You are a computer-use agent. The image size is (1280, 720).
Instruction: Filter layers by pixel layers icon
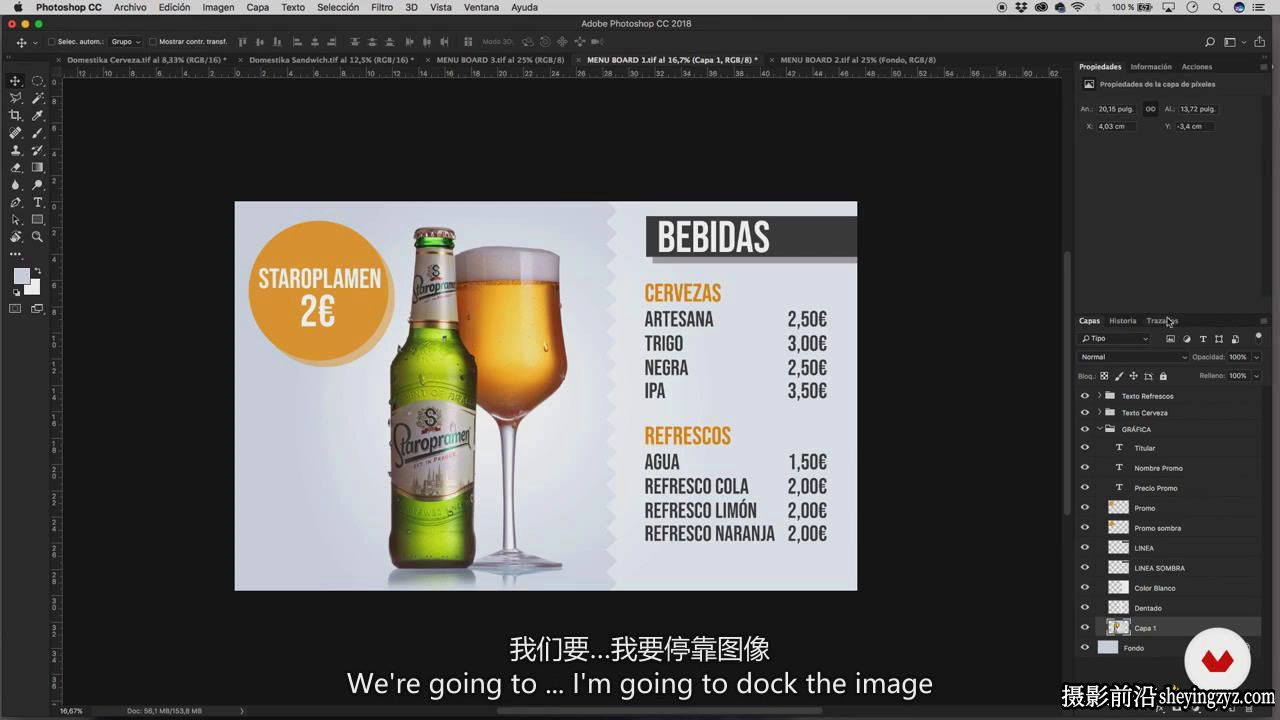(x=1171, y=339)
